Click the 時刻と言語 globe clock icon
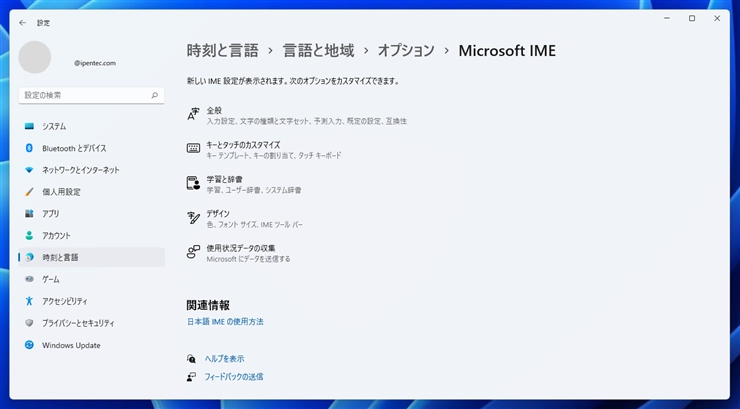Screen dimensions: 740x409 [x=29, y=258]
